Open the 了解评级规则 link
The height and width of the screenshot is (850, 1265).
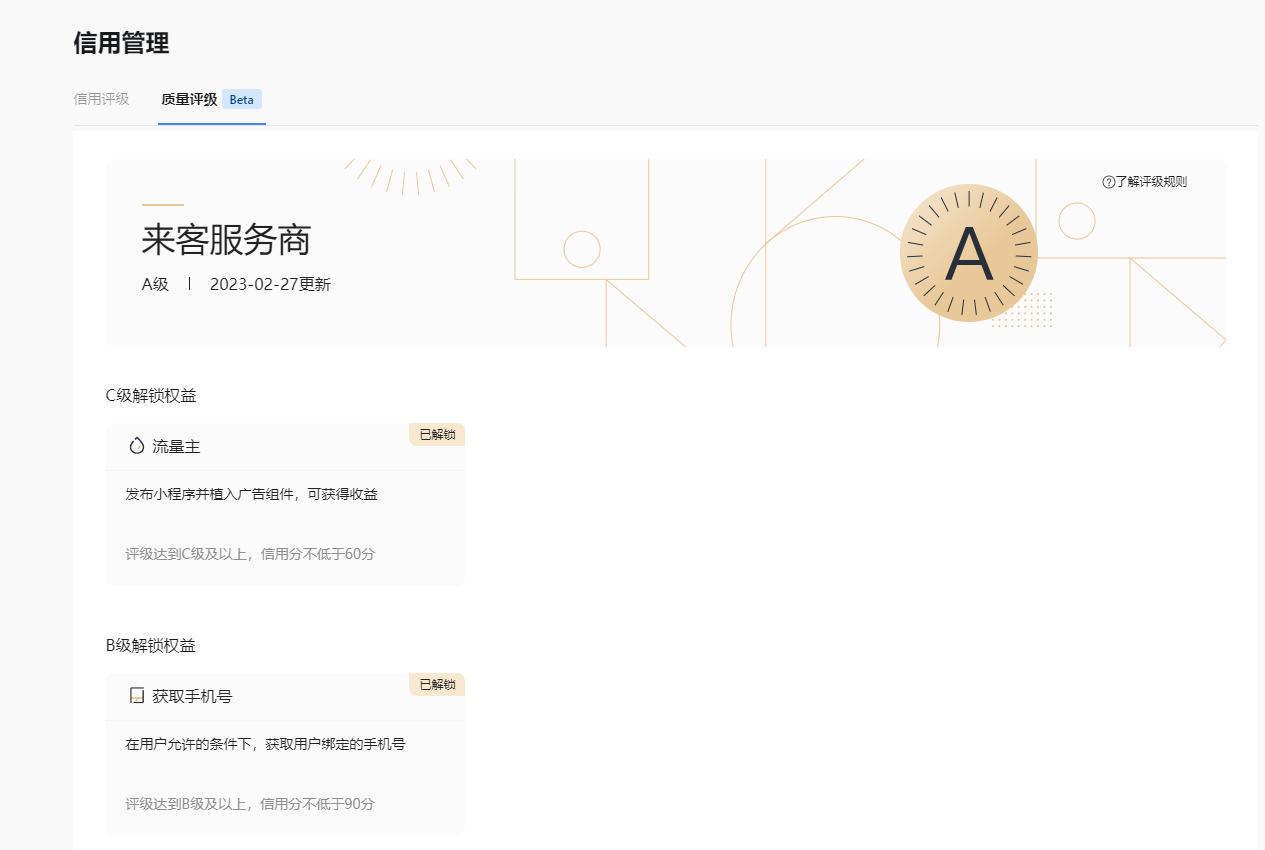(1151, 182)
